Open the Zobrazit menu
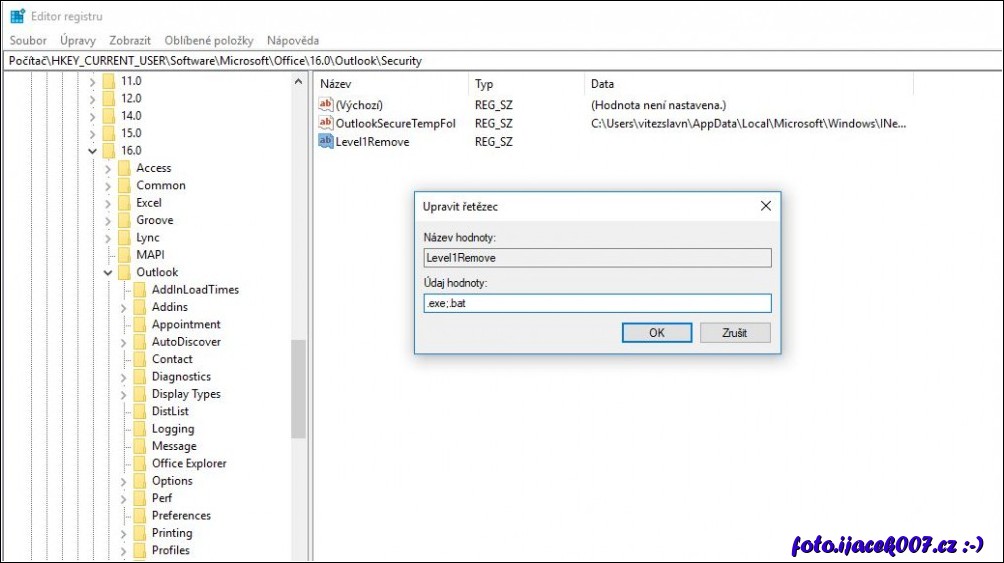Image resolution: width=1004 pixels, height=563 pixels. point(130,40)
